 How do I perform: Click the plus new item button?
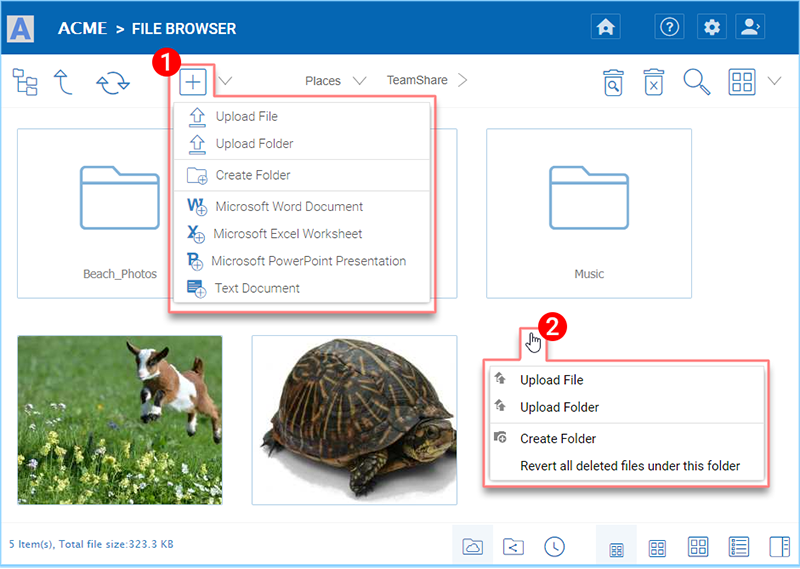coord(193,81)
